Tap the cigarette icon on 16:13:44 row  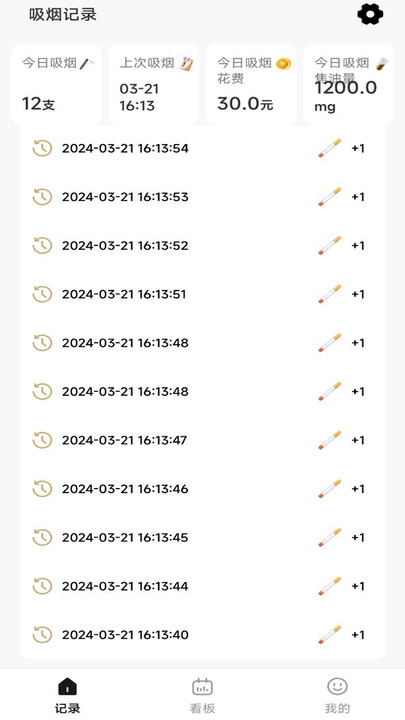[x=330, y=586]
